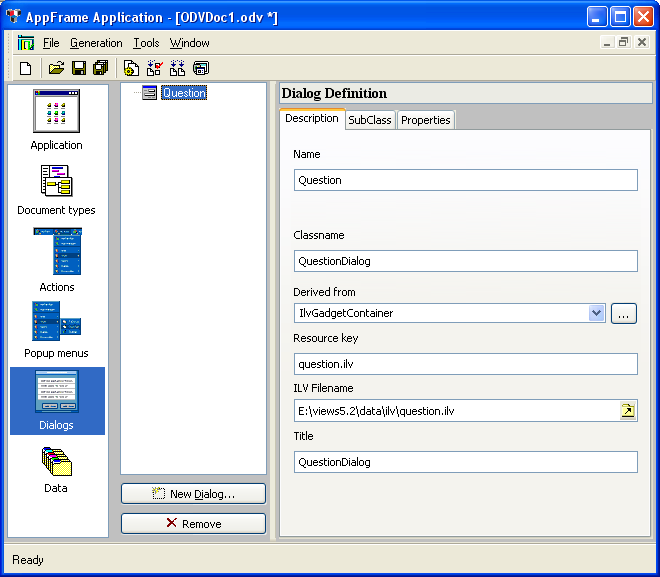Click the Save floppy disk icon
Screen dimensions: 660x577
click(x=78, y=68)
